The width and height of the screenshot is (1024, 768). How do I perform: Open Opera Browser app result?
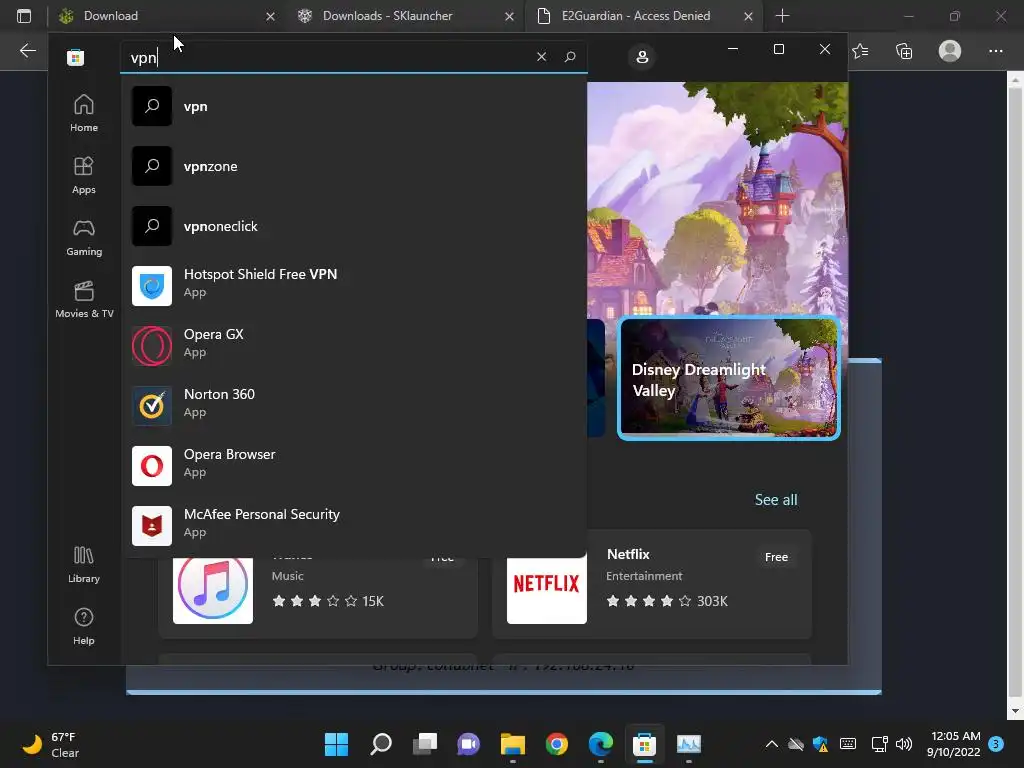coord(354,466)
